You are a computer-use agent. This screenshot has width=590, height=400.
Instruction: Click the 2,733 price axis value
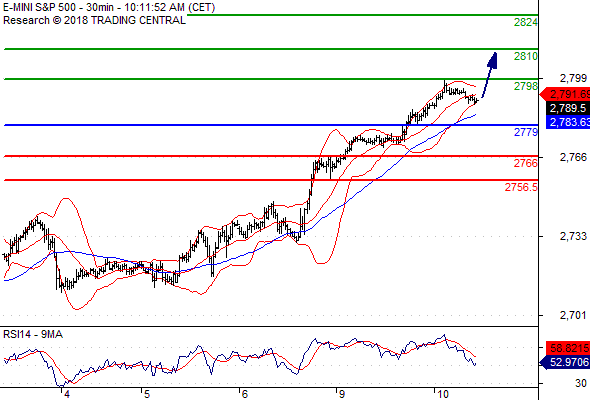click(573, 236)
